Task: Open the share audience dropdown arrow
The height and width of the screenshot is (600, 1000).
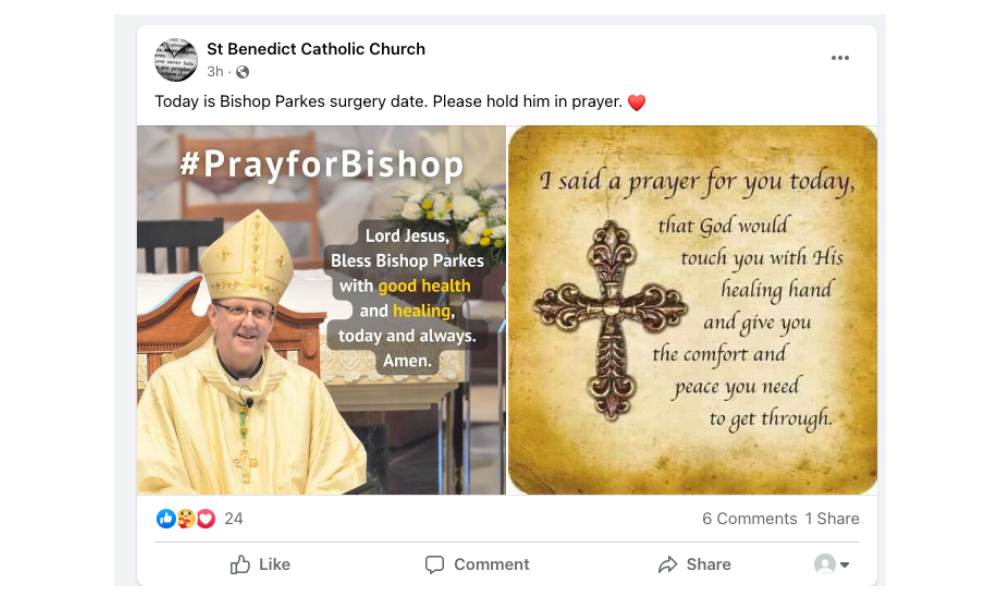Action: [x=843, y=566]
